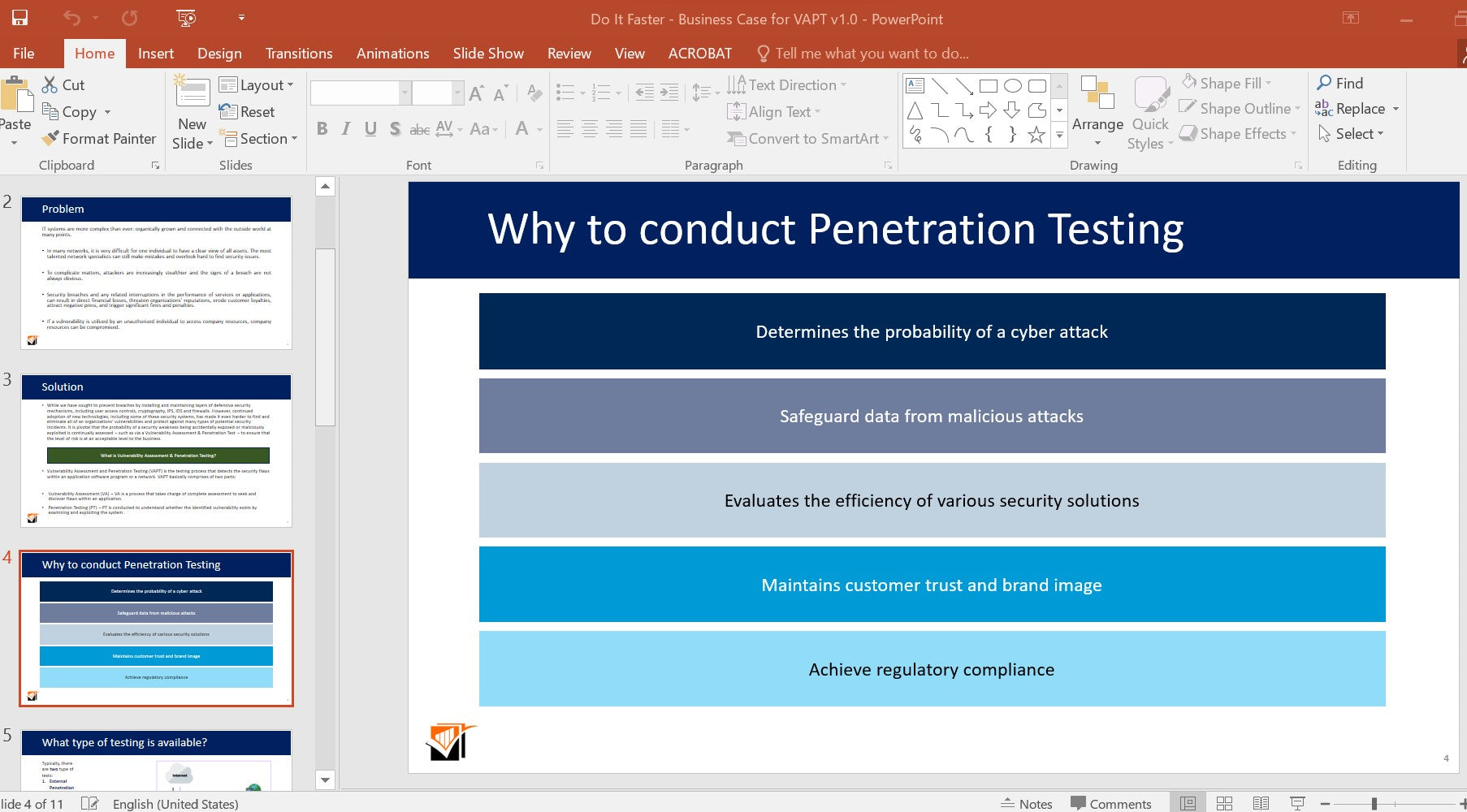Open the Select dropdown
The height and width of the screenshot is (812, 1467).
tap(1351, 134)
